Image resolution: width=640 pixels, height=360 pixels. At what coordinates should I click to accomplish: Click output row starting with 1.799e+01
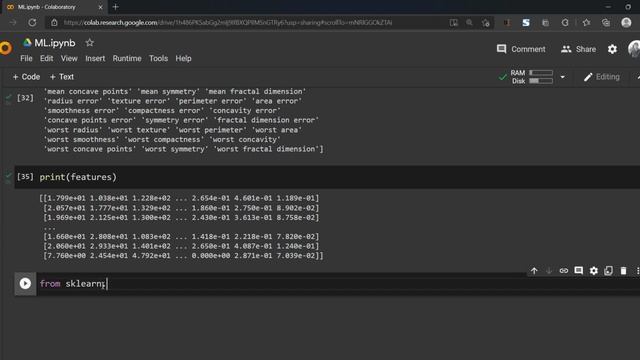tap(179, 198)
